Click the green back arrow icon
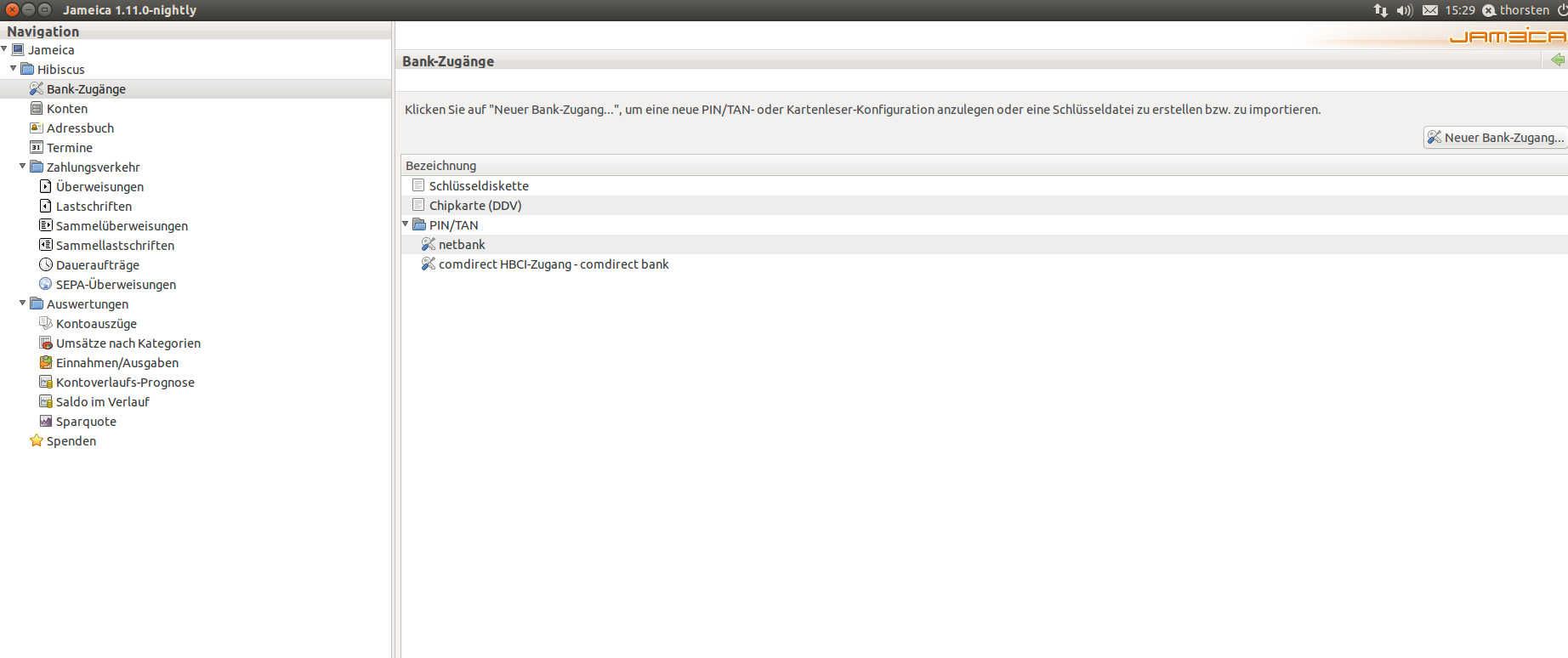 click(x=1558, y=60)
